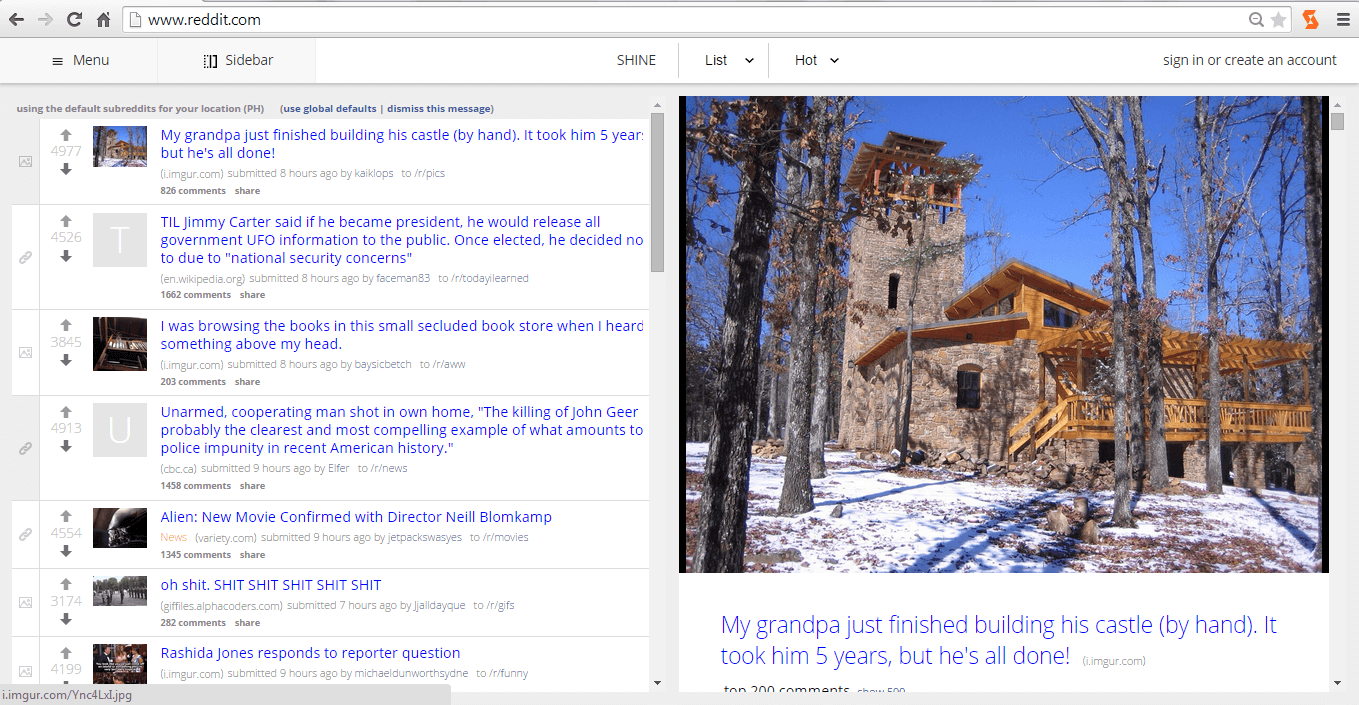The image size is (1359, 705).
Task: Share the 'oh shit' gif post
Action: click(247, 623)
